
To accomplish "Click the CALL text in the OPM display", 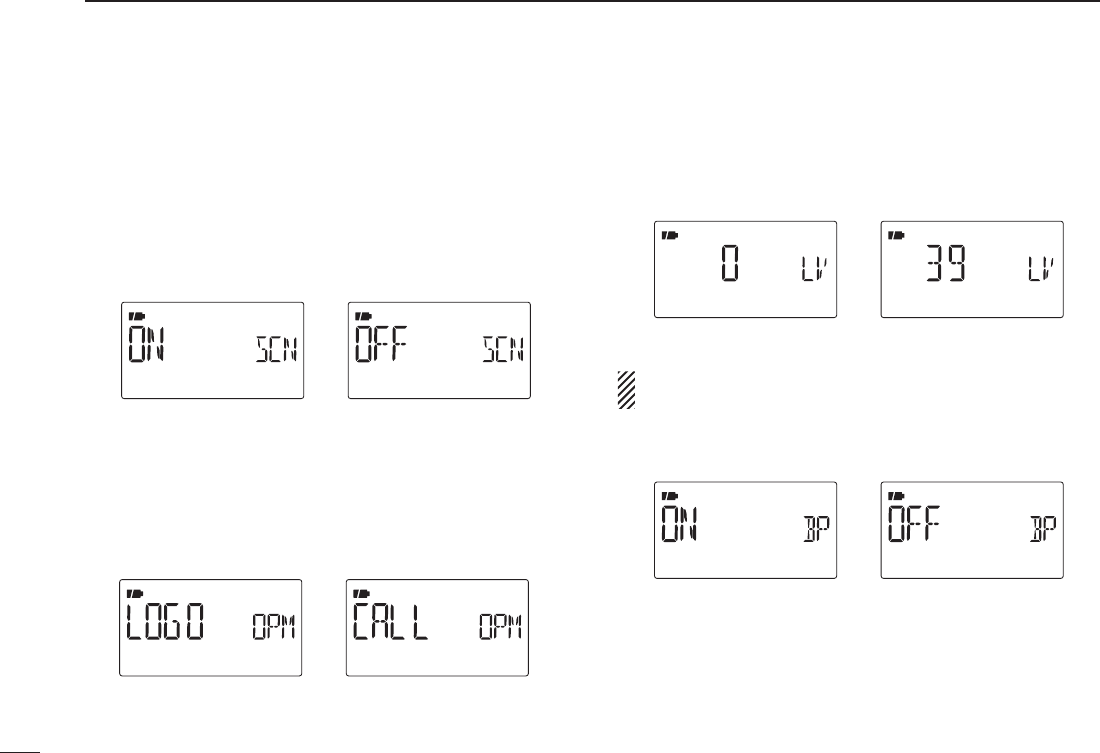I will pyautogui.click(x=390, y=622).
